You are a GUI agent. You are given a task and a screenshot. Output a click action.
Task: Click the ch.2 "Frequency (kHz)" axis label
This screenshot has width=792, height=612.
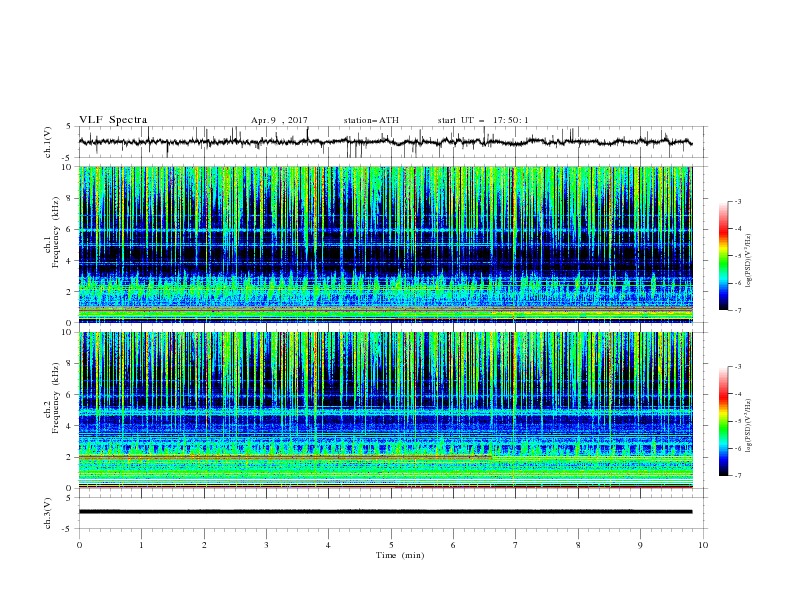click(55, 398)
